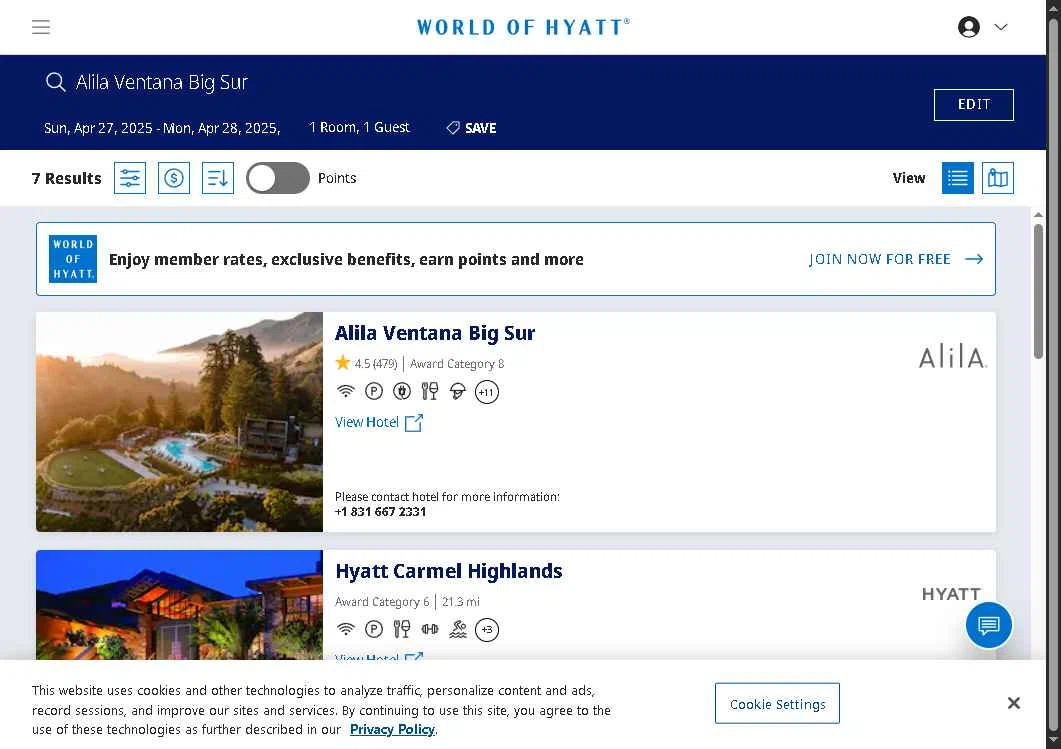Switch to map view
Viewport: 1061px width, 749px height.
pos(997,178)
